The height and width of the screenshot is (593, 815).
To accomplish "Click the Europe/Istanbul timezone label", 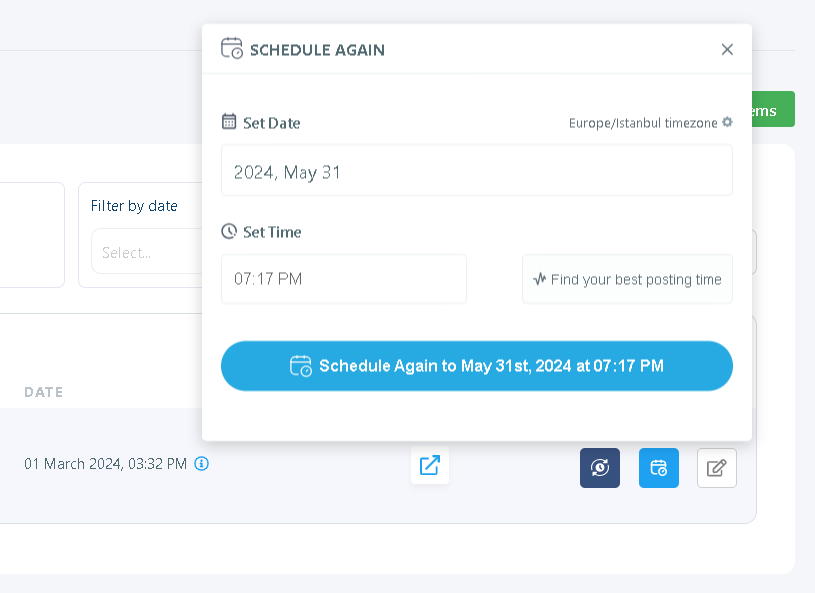I will click(643, 122).
